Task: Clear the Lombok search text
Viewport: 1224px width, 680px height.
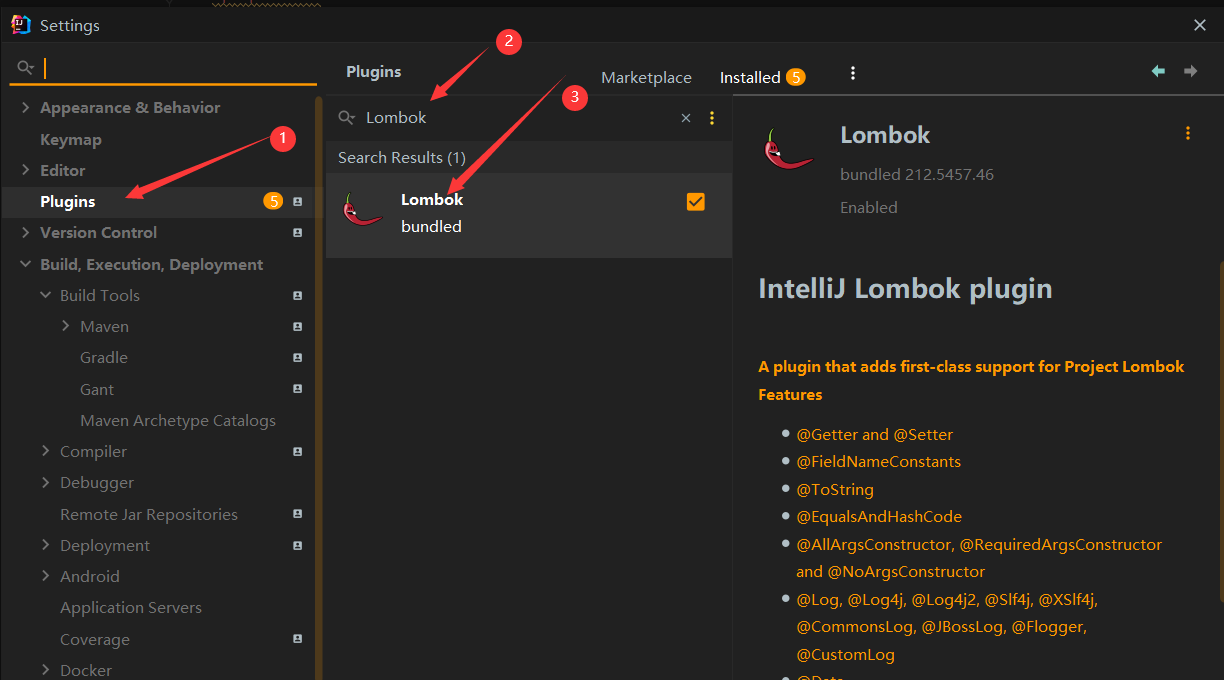Action: (686, 118)
